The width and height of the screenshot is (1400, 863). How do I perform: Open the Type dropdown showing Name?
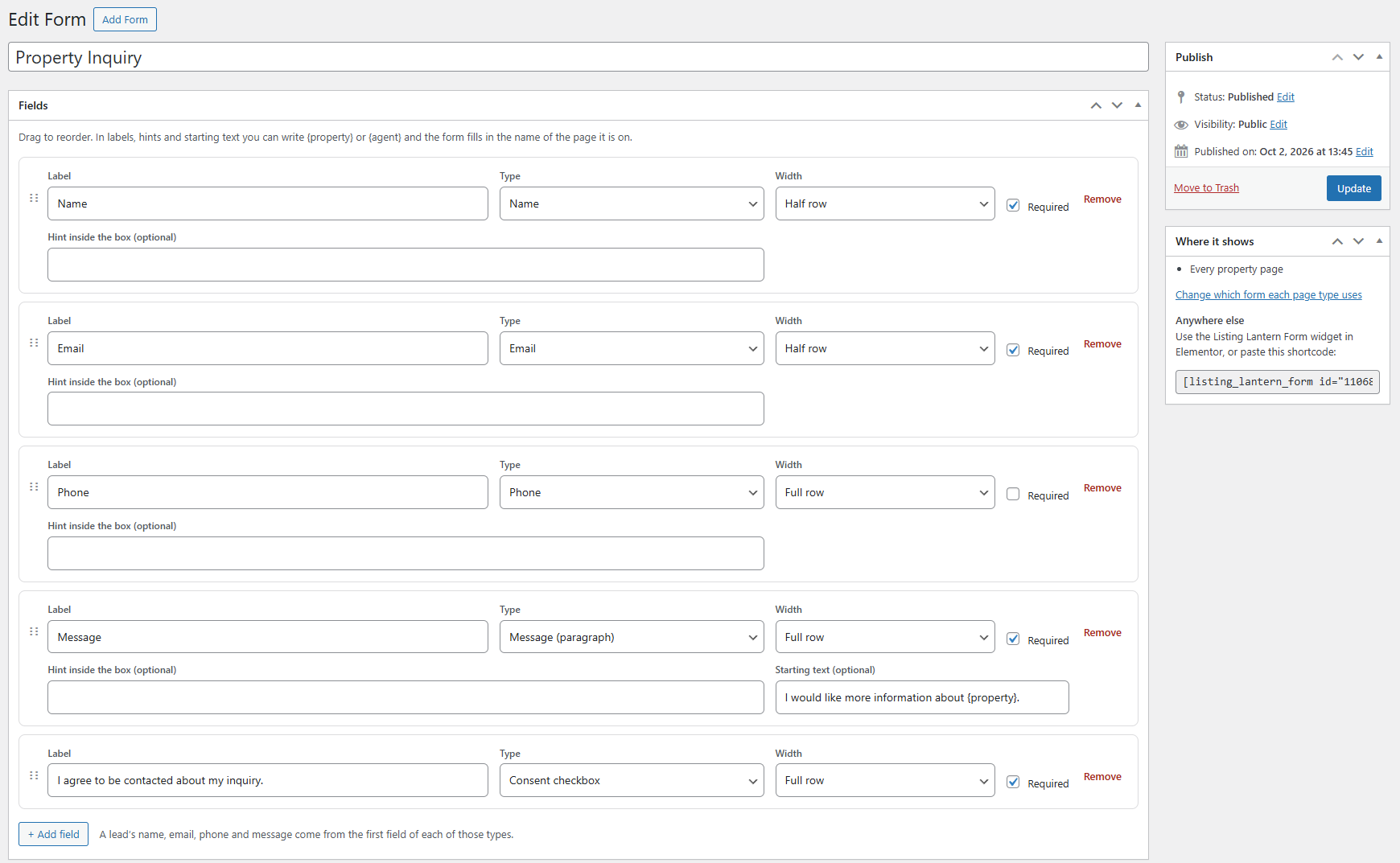click(x=632, y=203)
